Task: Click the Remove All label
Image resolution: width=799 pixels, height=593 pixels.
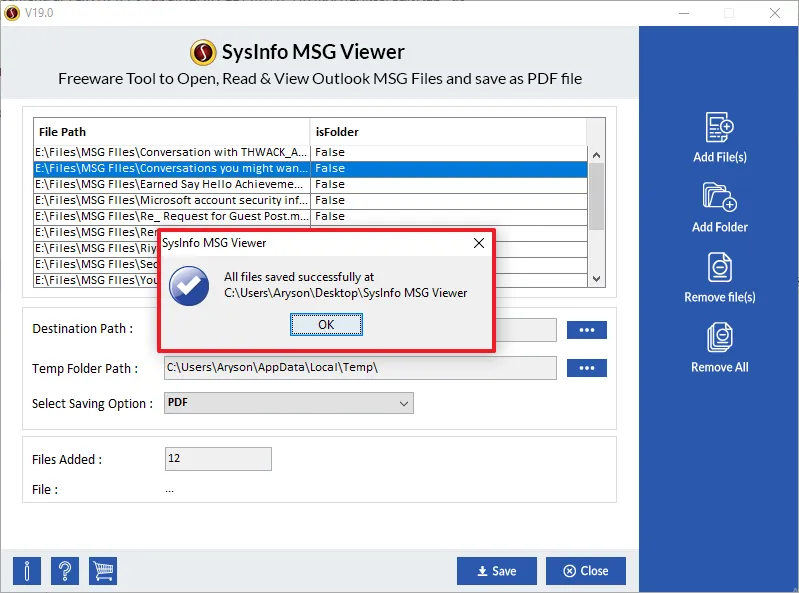Action: 720,367
